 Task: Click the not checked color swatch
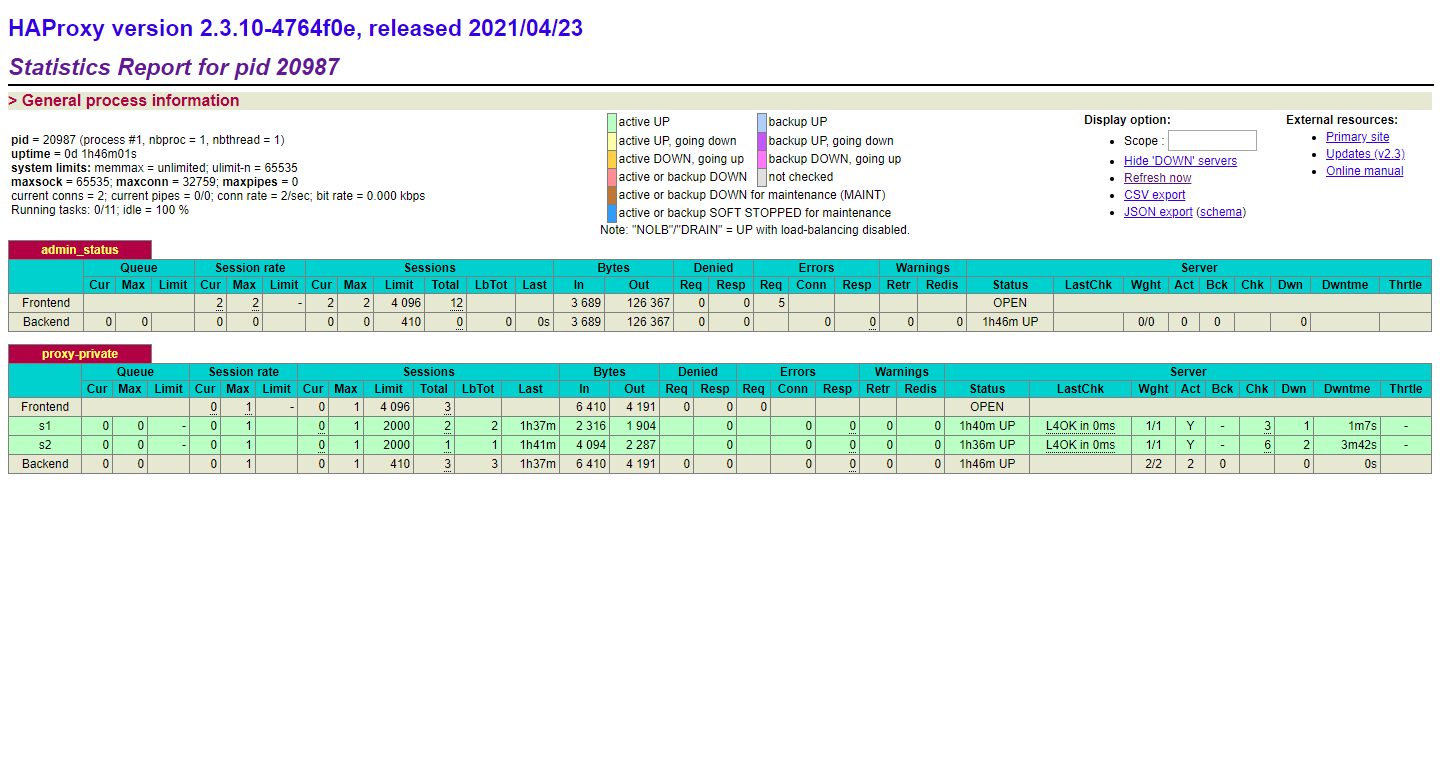point(762,177)
